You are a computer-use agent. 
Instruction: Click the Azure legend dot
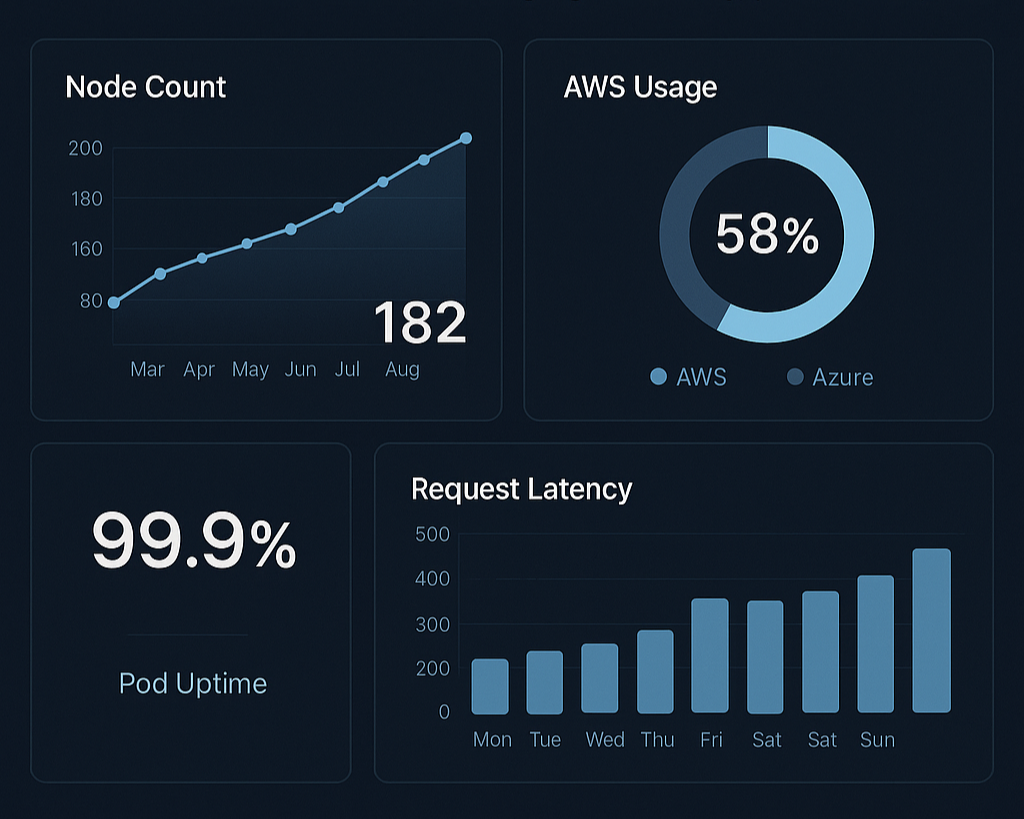click(795, 377)
